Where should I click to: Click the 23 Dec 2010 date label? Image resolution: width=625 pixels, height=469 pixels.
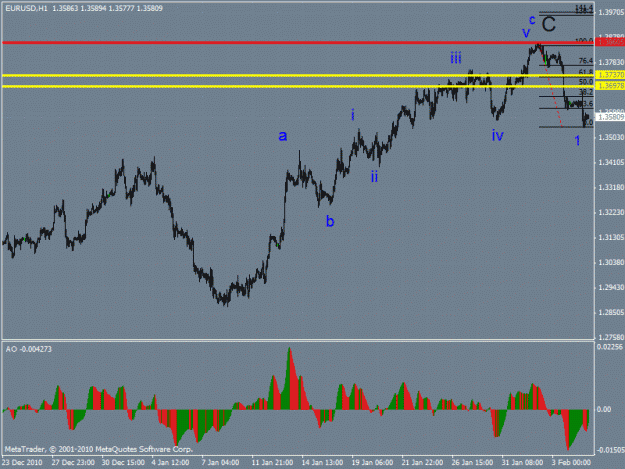click(x=22, y=462)
